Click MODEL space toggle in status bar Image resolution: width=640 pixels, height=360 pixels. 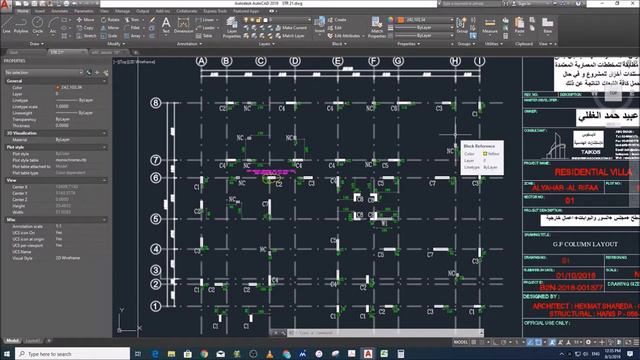tap(460, 342)
